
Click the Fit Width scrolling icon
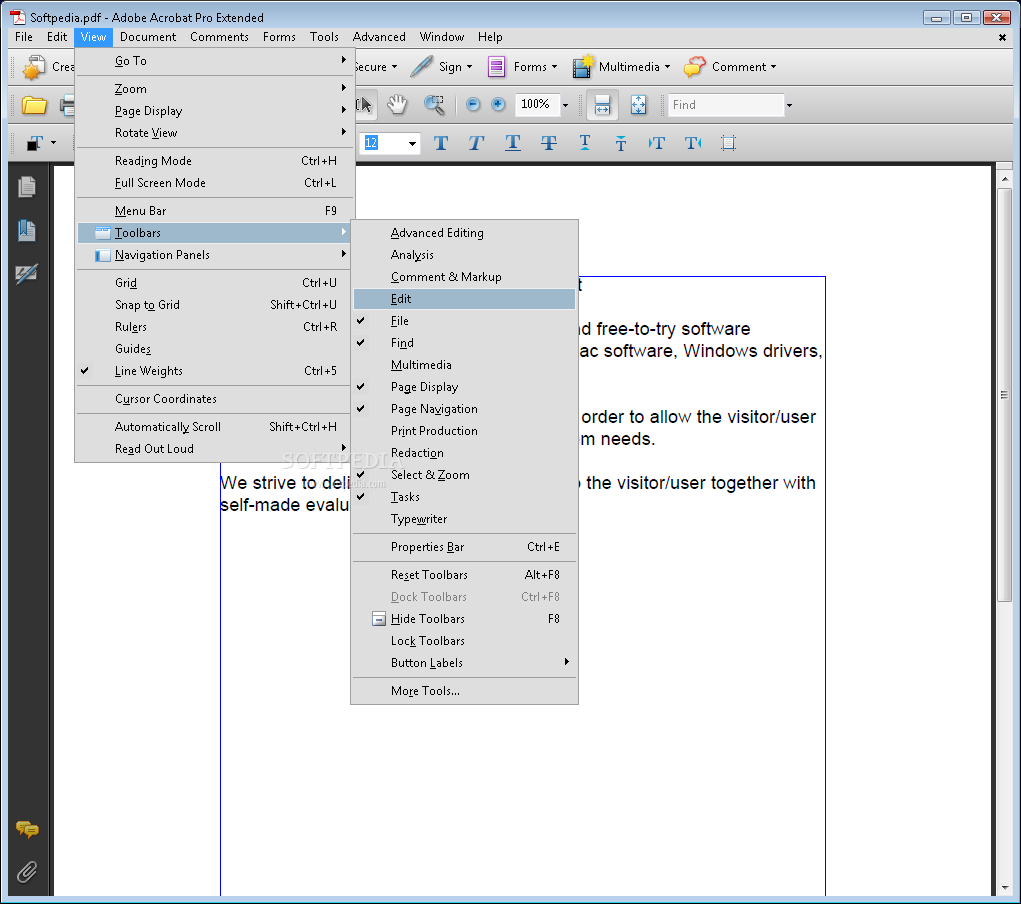(x=602, y=105)
